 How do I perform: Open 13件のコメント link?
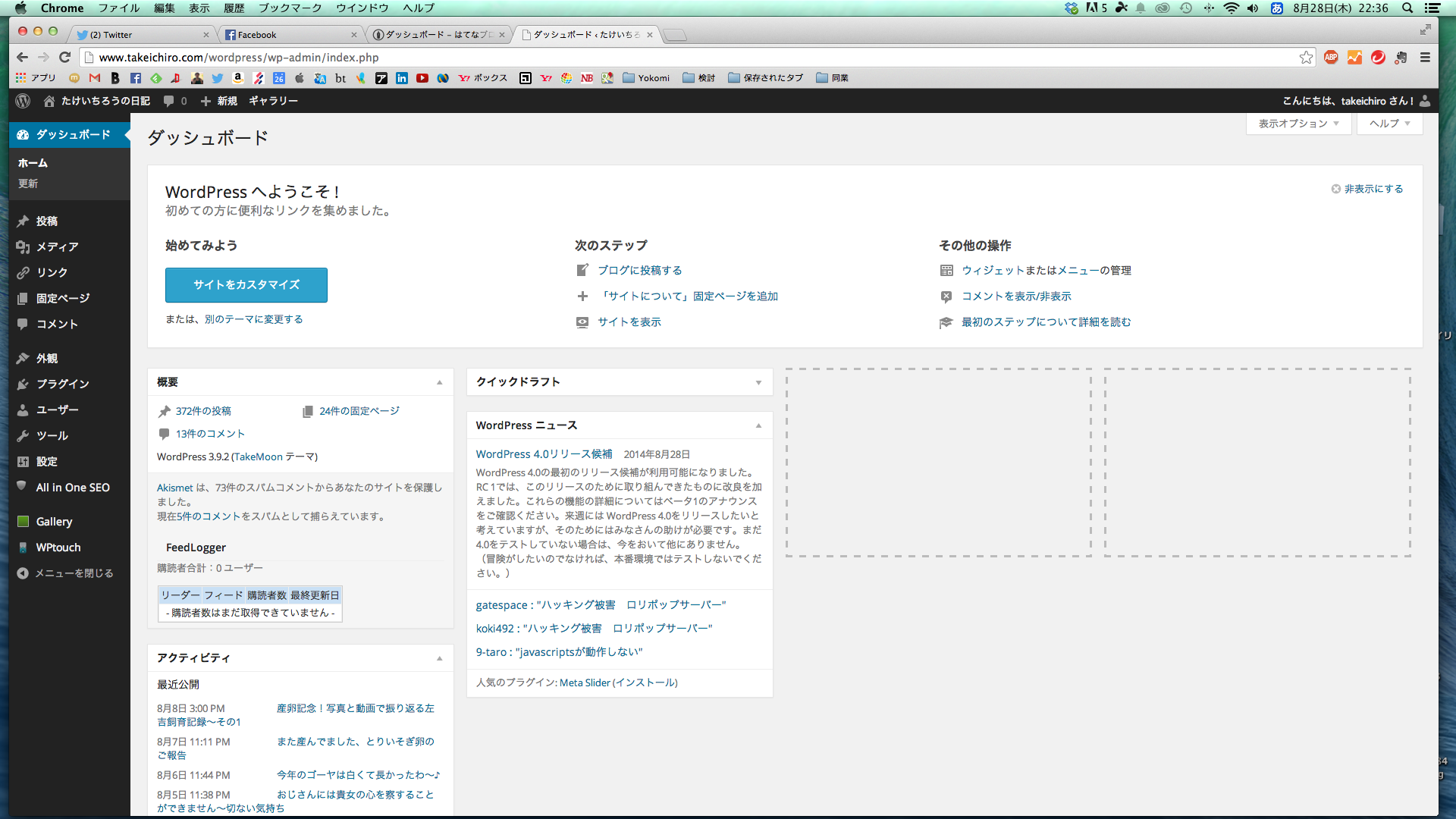tap(210, 434)
